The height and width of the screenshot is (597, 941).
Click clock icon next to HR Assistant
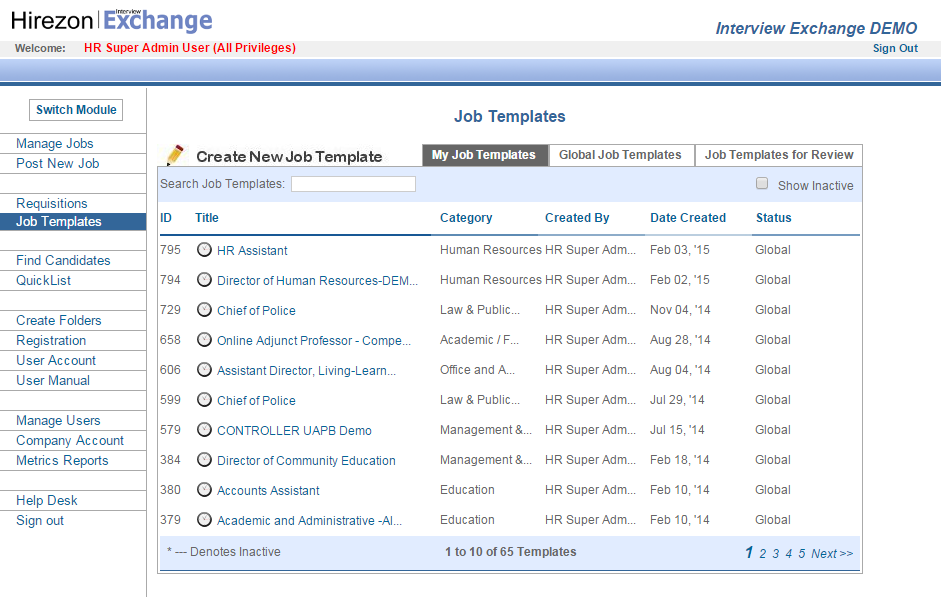205,250
